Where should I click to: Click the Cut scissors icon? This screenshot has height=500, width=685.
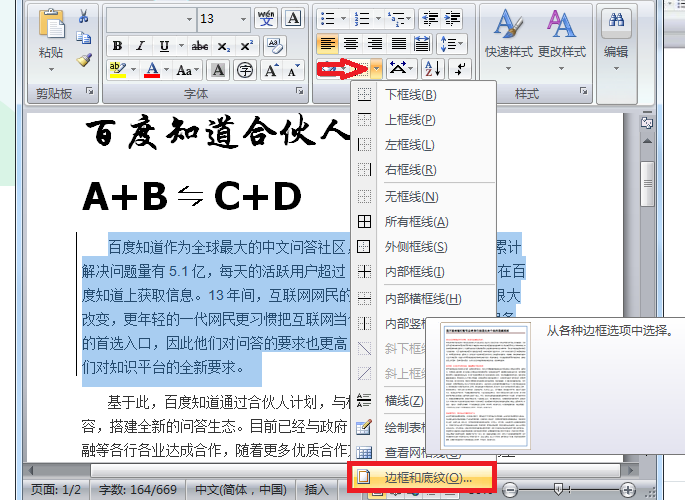tap(83, 17)
